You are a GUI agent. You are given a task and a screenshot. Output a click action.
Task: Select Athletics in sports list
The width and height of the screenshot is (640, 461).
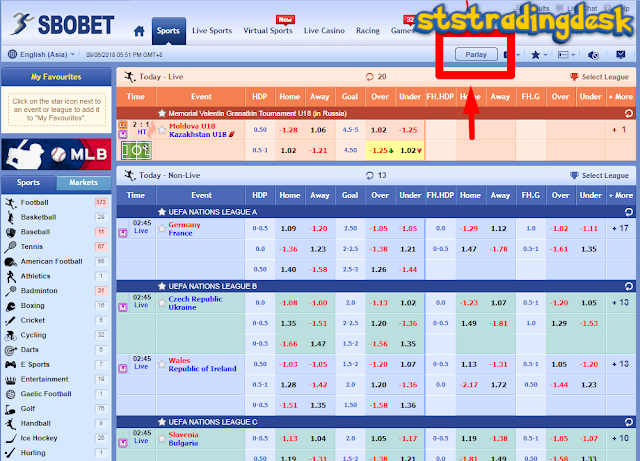[36, 276]
